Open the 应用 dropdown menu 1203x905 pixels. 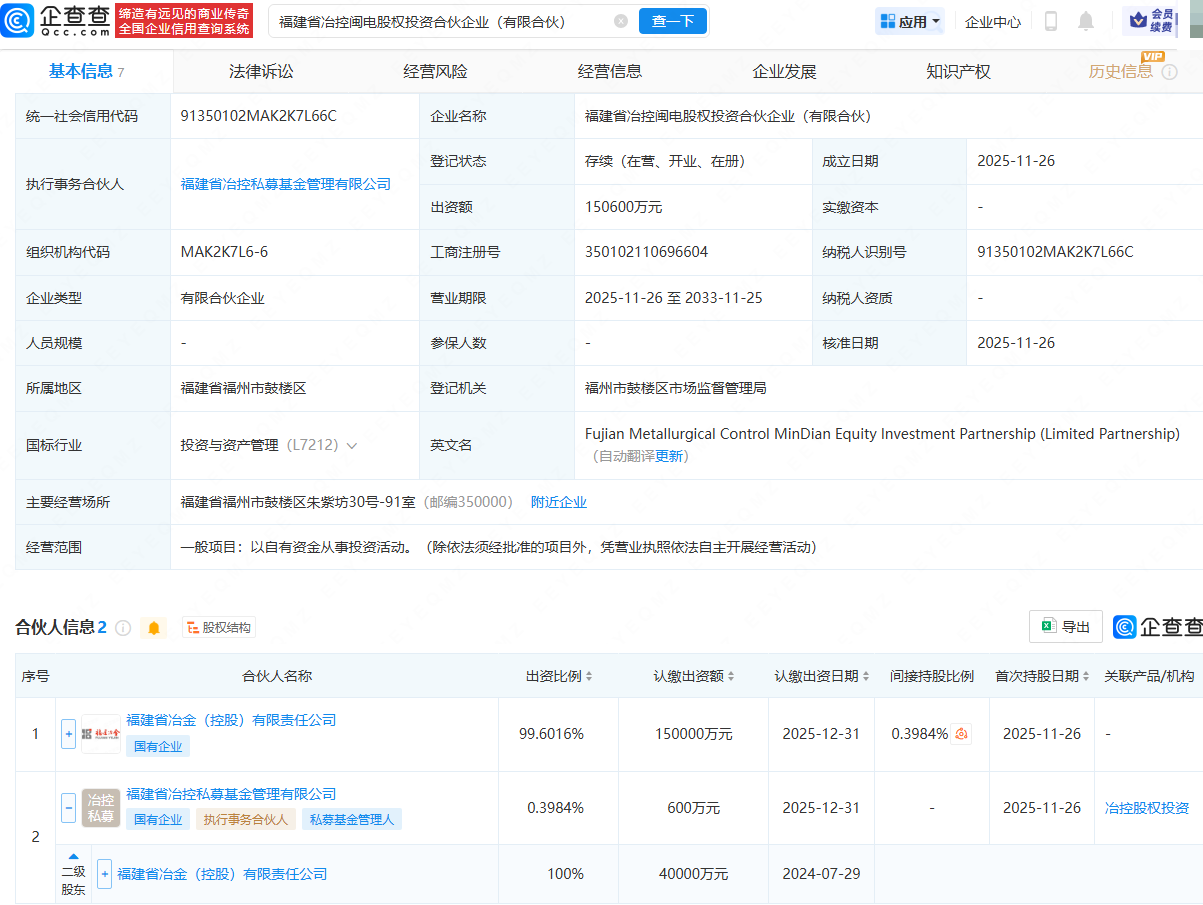tap(909, 21)
